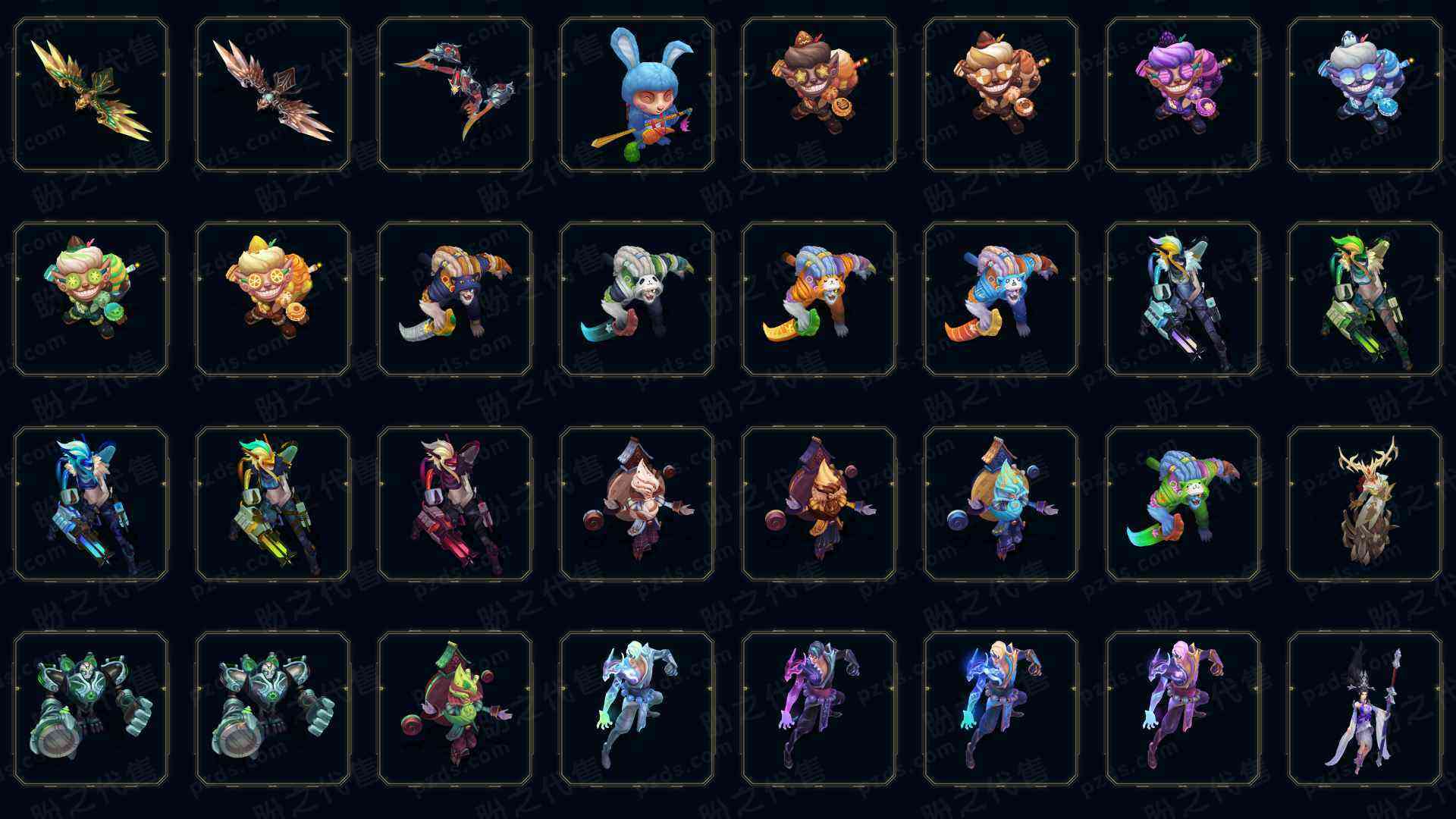Select the pink-haired purple running figure skin
Viewport: 1456px width, 819px height.
point(1183,708)
